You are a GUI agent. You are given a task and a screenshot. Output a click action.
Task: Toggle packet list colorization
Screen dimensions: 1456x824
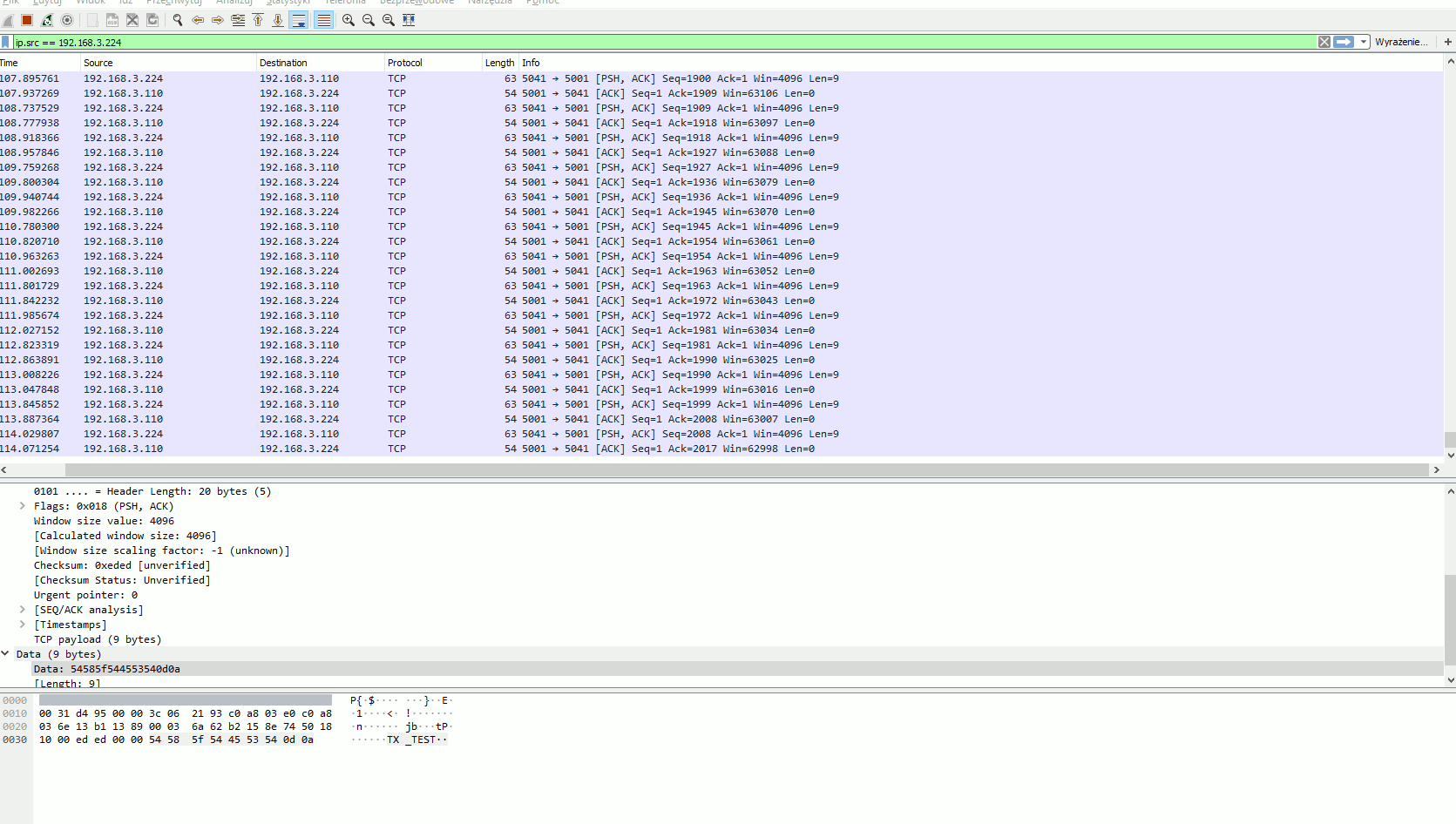(324, 20)
